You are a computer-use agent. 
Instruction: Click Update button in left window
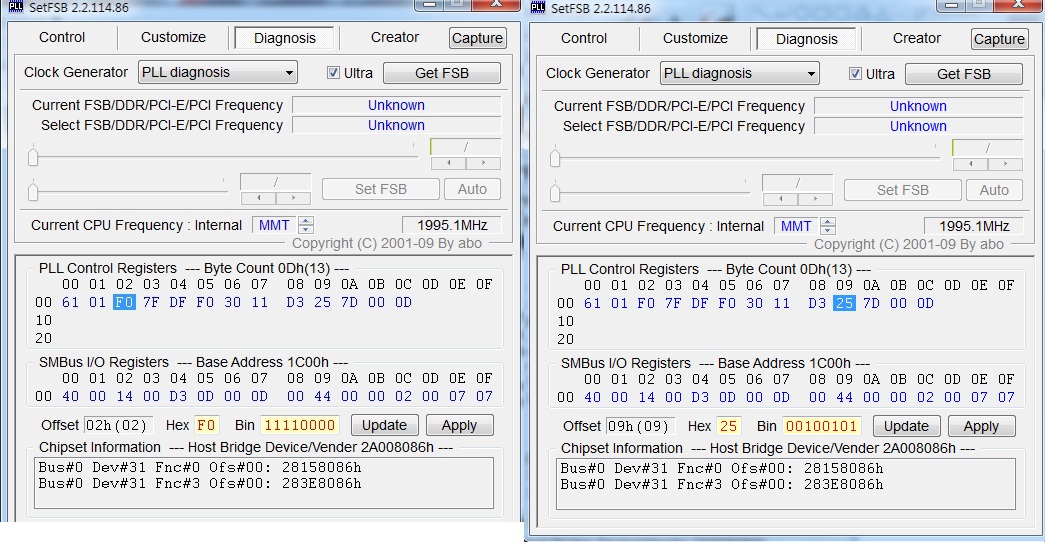[384, 425]
